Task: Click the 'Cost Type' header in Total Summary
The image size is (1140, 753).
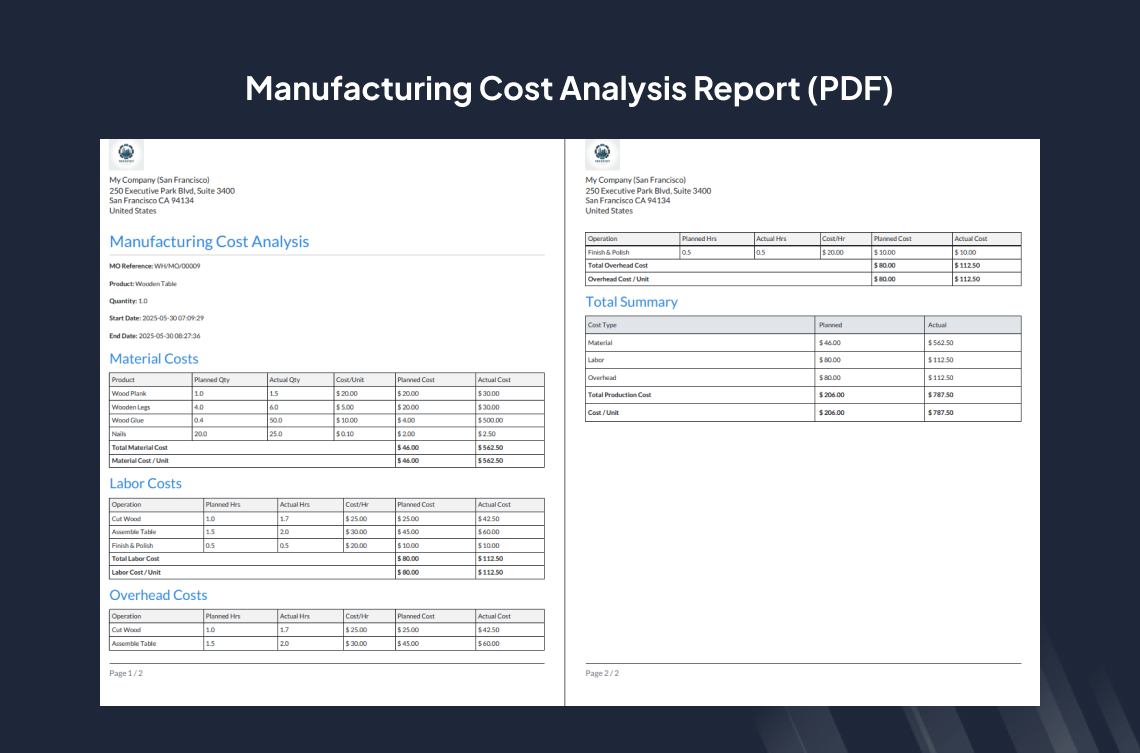Action: click(602, 325)
